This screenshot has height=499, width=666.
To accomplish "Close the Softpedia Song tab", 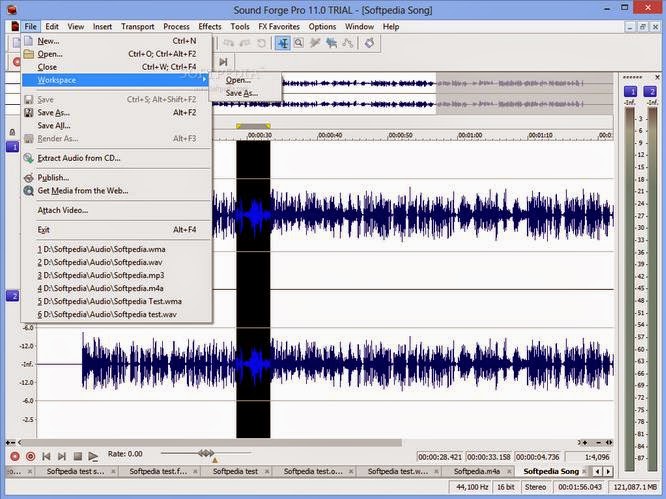I will click(x=585, y=471).
